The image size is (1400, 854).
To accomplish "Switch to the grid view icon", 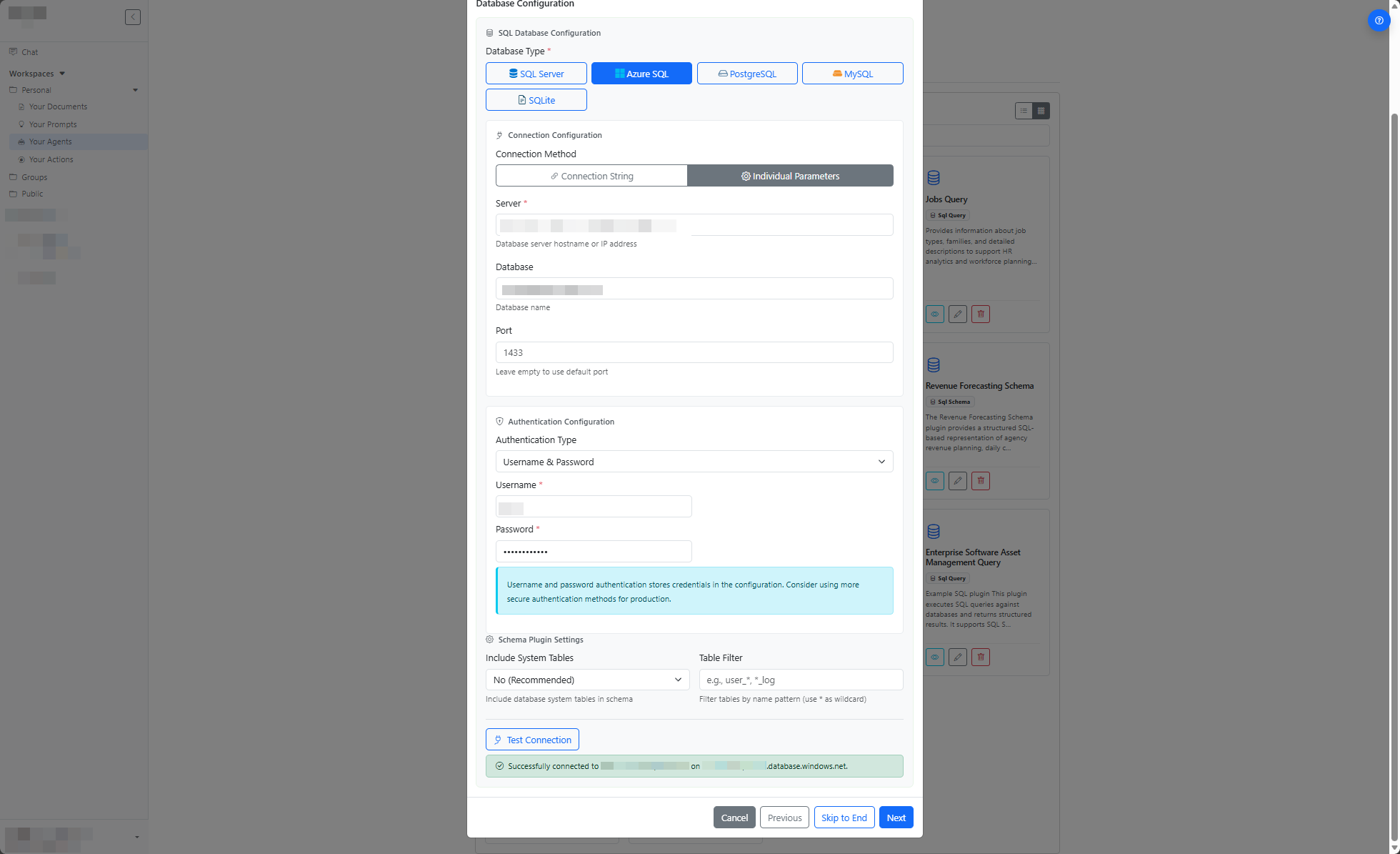I will [1041, 111].
